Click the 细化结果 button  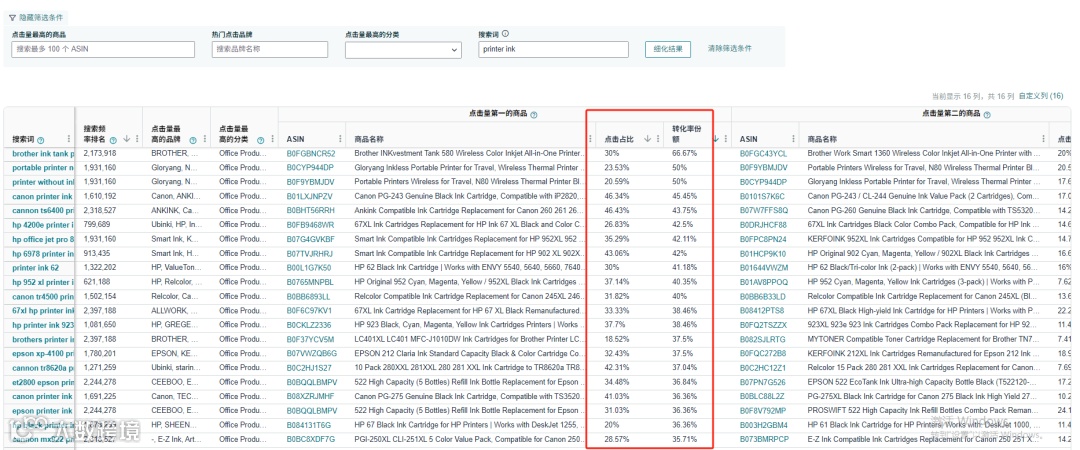coord(667,49)
